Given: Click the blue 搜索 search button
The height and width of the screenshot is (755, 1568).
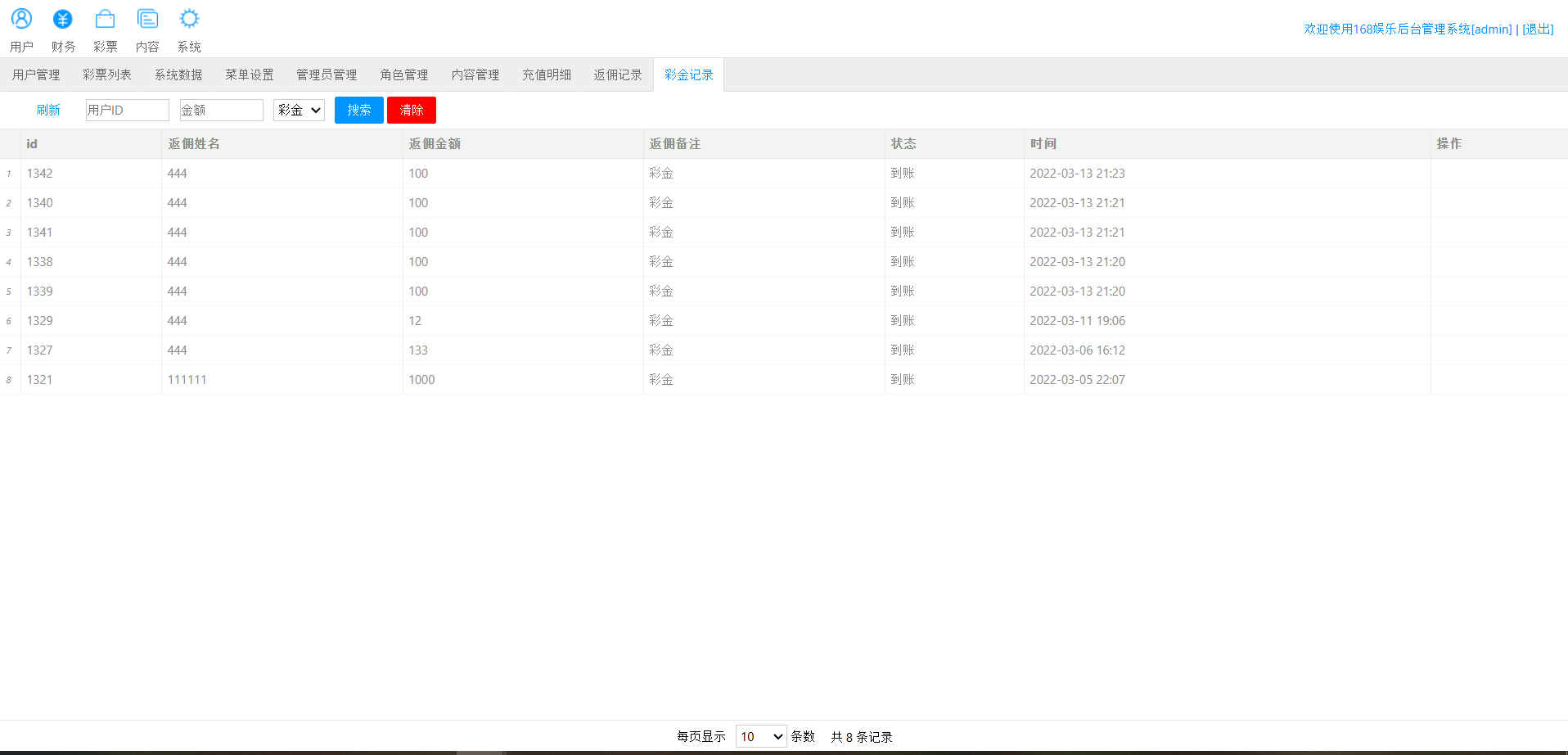Looking at the screenshot, I should (358, 110).
